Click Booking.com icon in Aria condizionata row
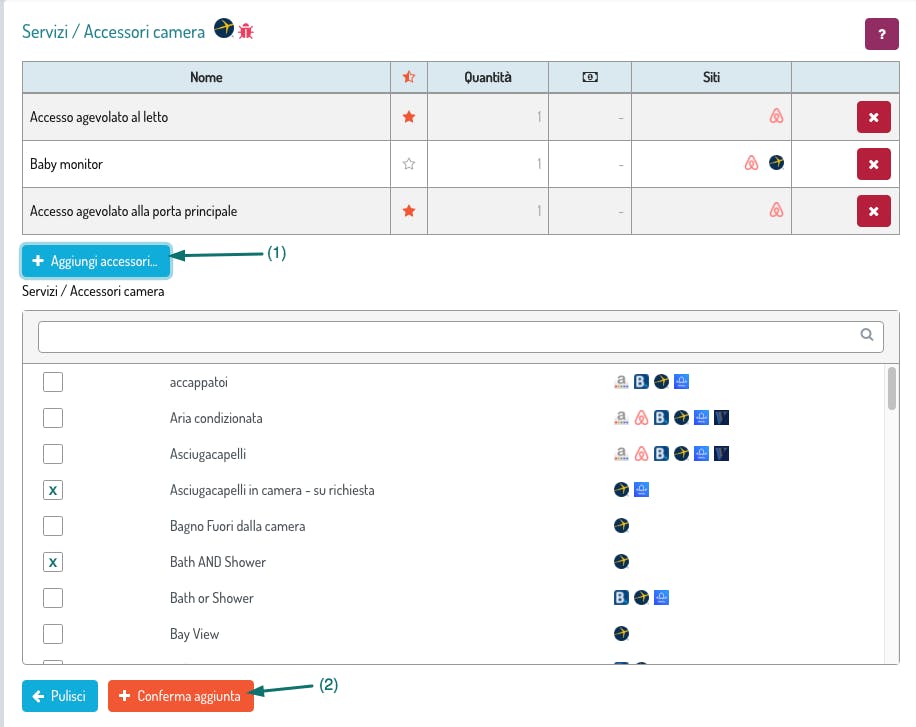 (661, 417)
